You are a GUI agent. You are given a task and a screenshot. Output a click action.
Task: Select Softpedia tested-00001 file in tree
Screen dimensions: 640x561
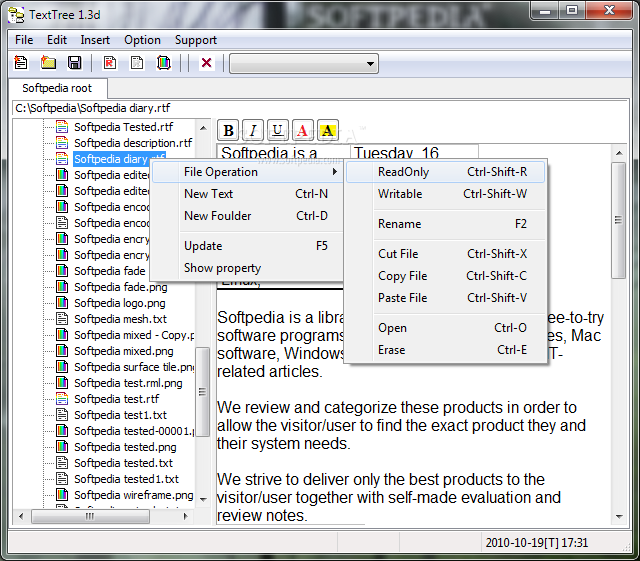[134, 431]
